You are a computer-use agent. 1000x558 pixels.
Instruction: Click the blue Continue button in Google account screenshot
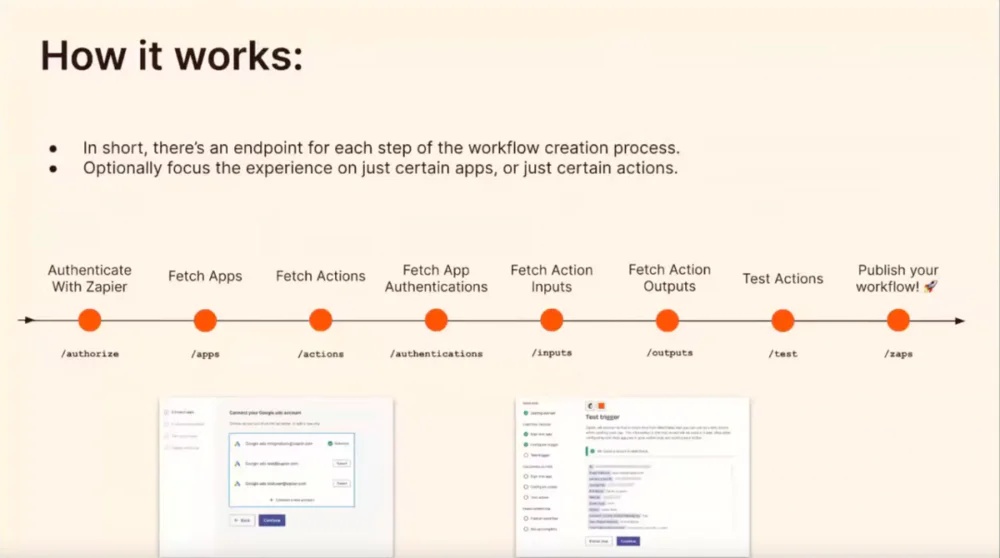click(x=272, y=520)
